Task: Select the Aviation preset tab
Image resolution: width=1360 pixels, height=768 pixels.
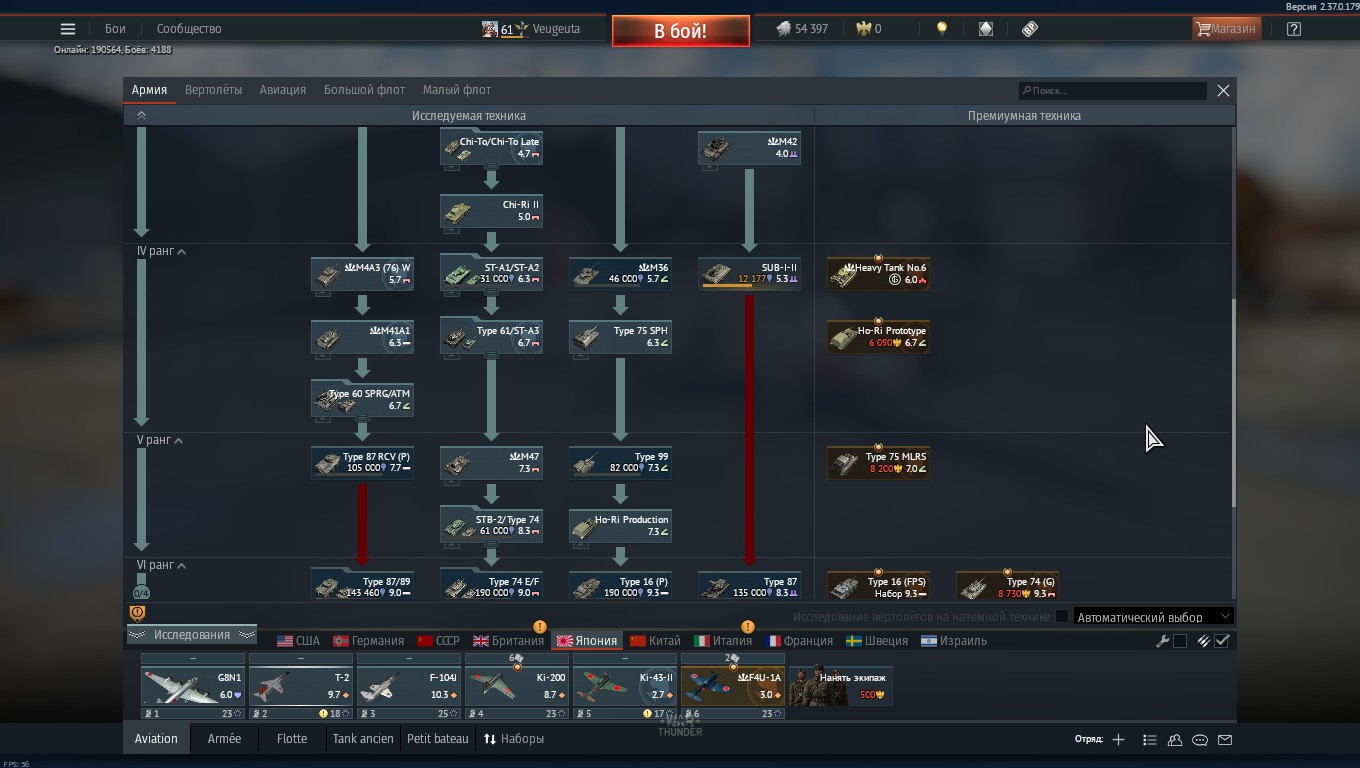Action: (x=156, y=739)
